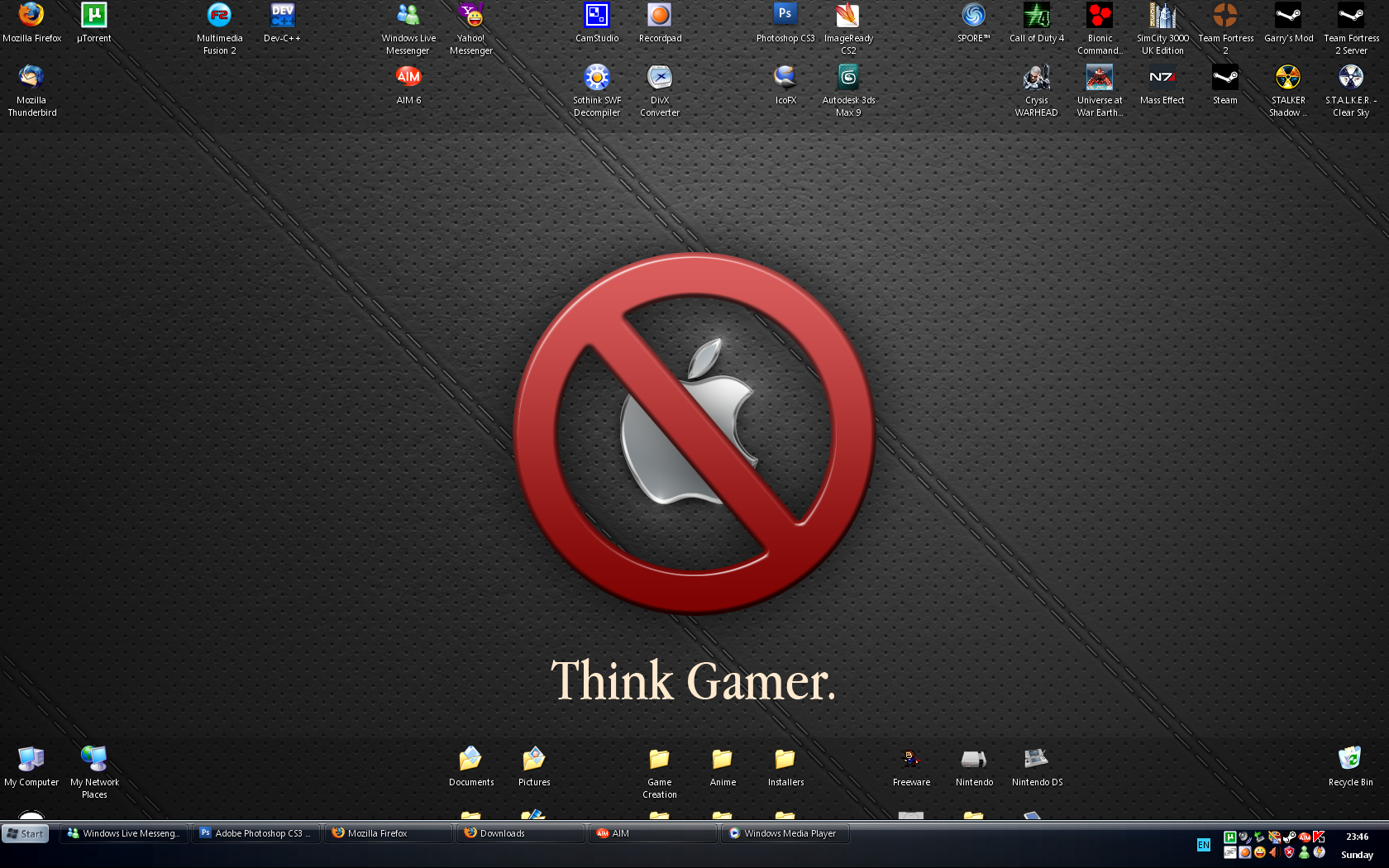
Task: Select the My Computer icon
Action: (31, 766)
